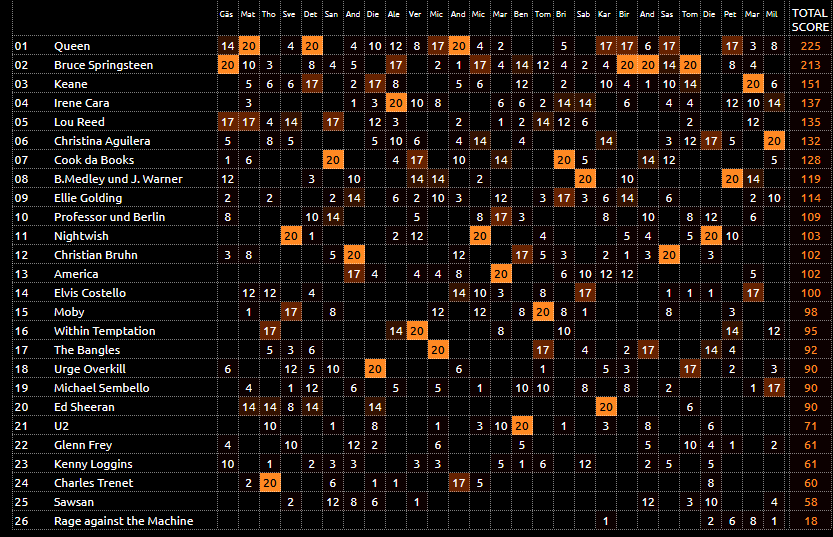Viewport: 833px width, 537px height.
Task: Click the total score 119
Action: point(811,179)
